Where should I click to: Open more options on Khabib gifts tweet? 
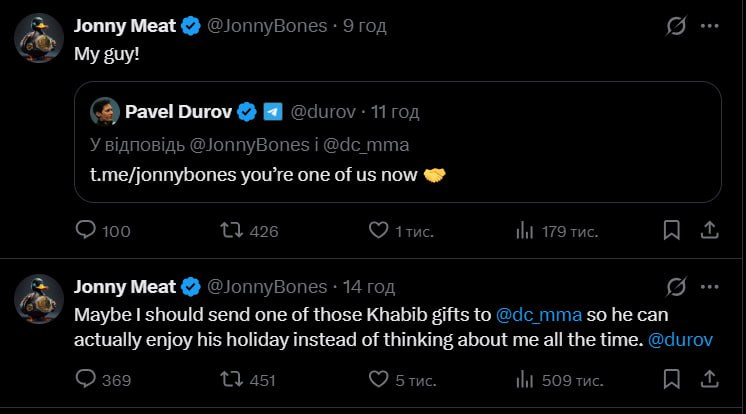708,287
